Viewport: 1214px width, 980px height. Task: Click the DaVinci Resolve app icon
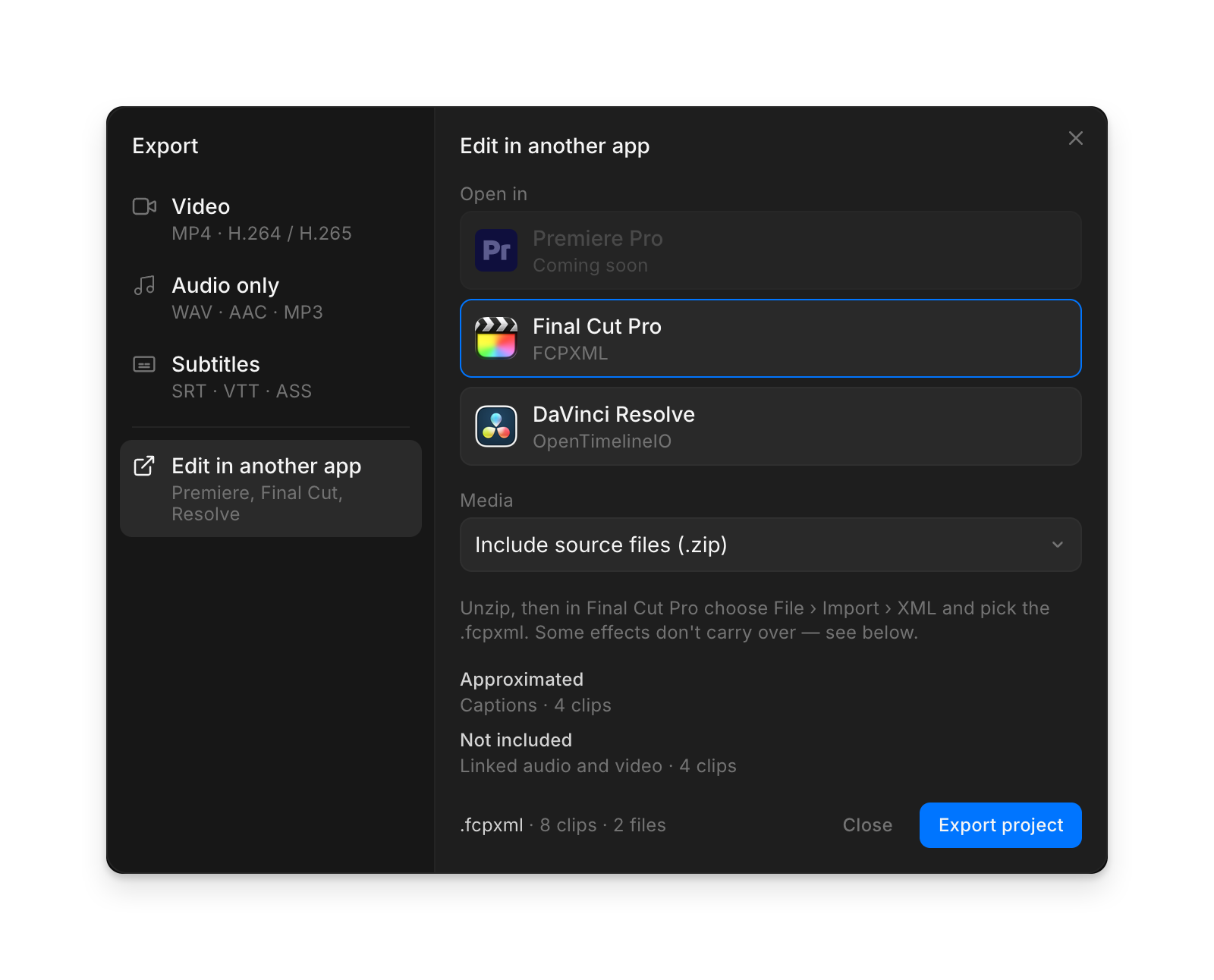[x=496, y=426]
